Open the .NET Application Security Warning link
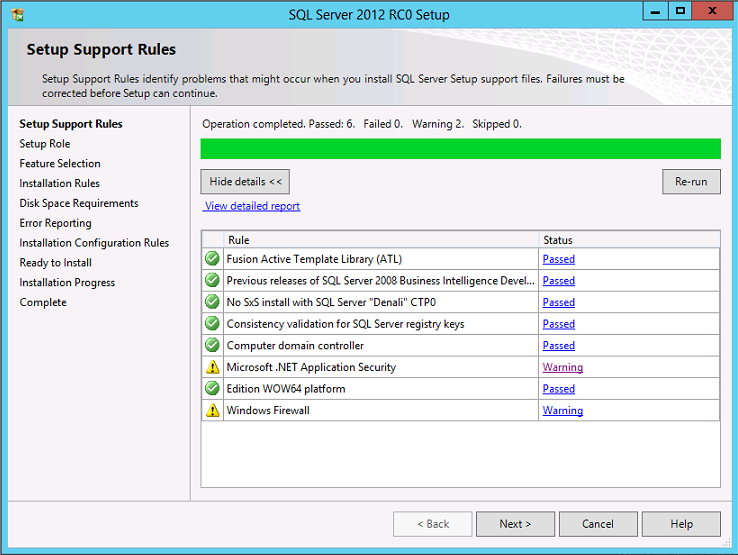 click(562, 367)
